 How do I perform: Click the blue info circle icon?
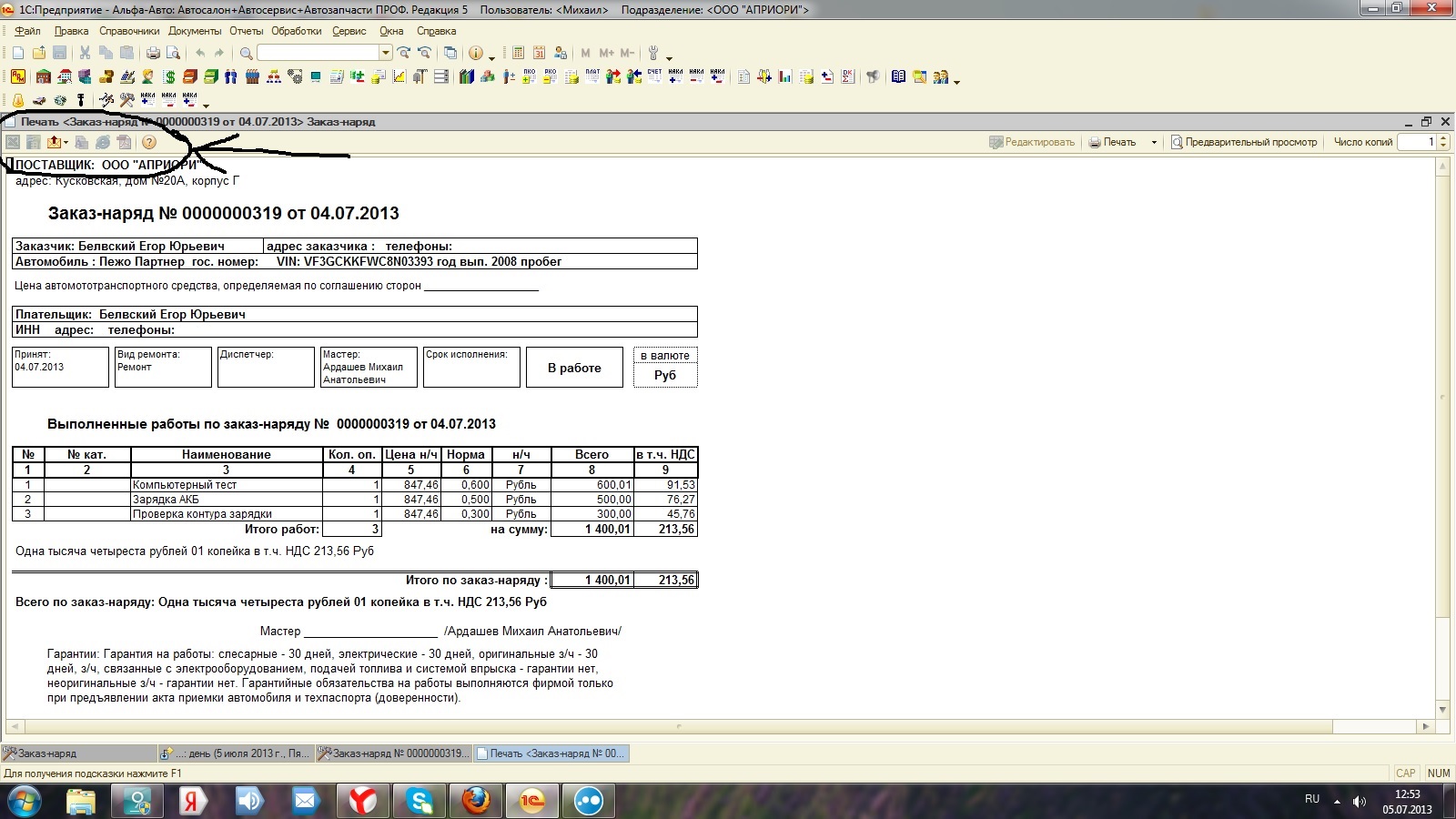[475, 54]
